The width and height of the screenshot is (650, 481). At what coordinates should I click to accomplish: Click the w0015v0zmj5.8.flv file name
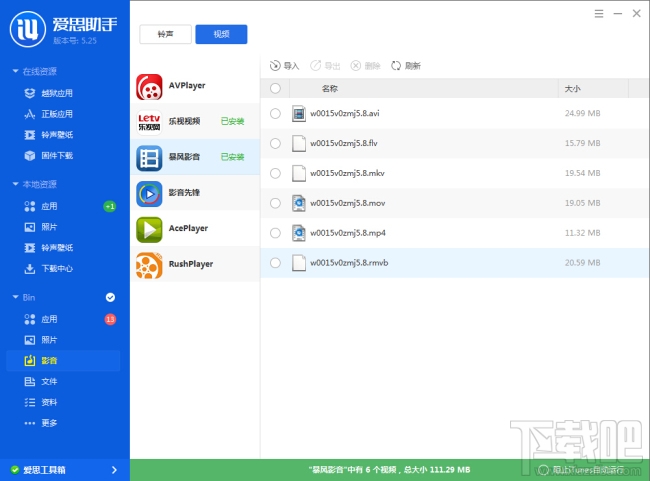pos(344,143)
